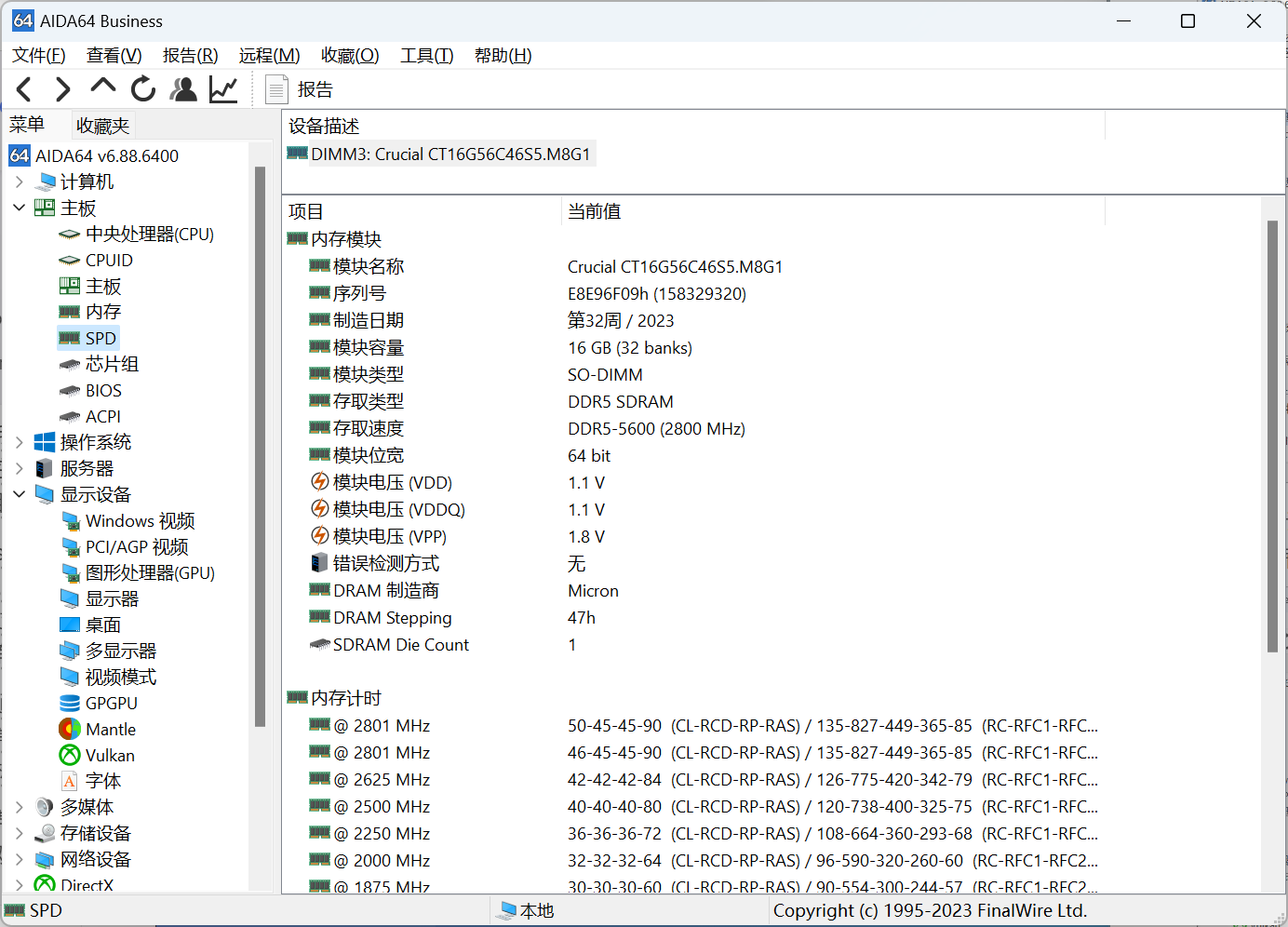Expand the 网络设备 tree node
1288x927 pixels.
[20, 859]
